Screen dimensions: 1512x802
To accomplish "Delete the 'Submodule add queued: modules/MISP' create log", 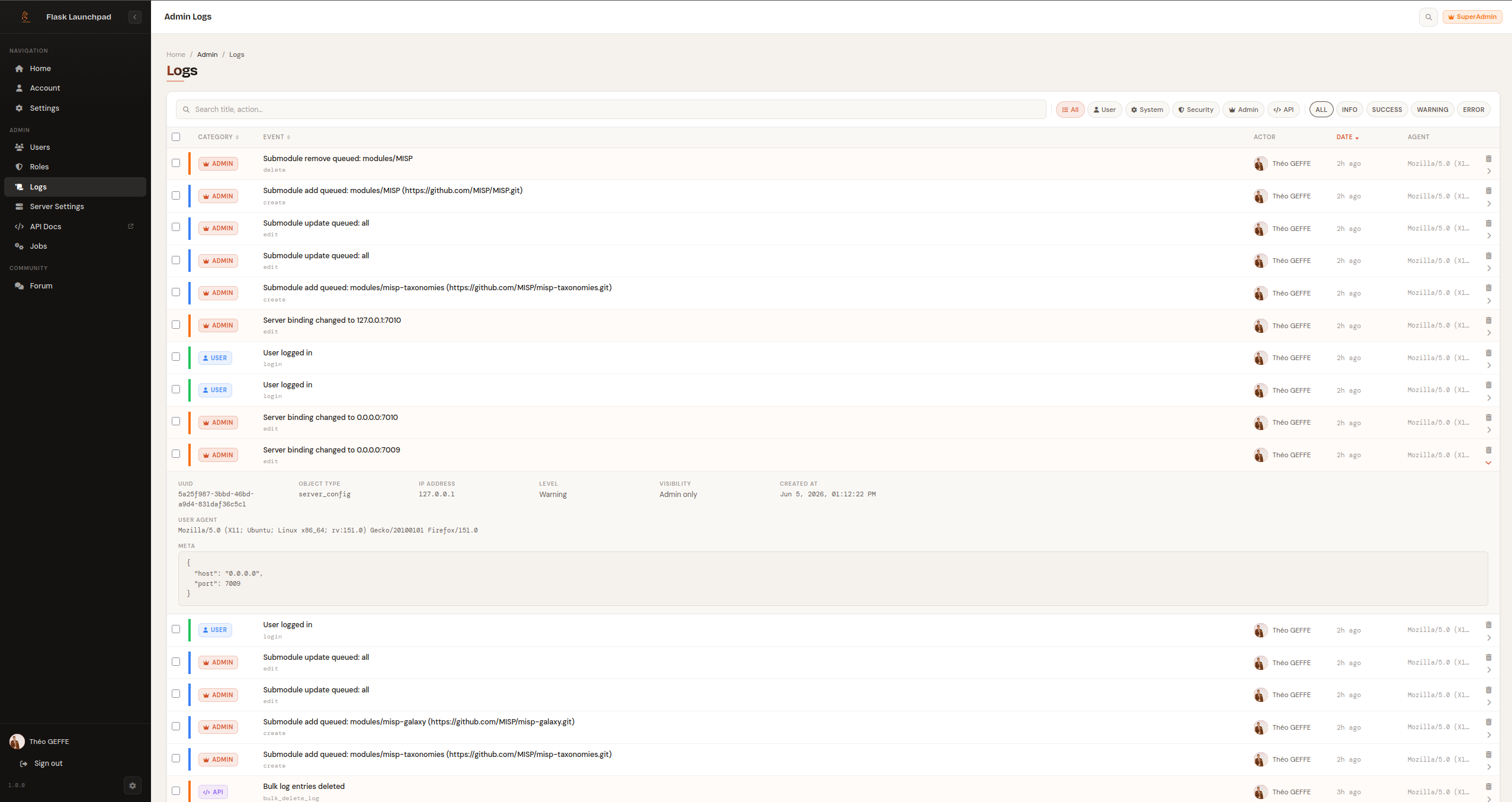I will pyautogui.click(x=1488, y=191).
